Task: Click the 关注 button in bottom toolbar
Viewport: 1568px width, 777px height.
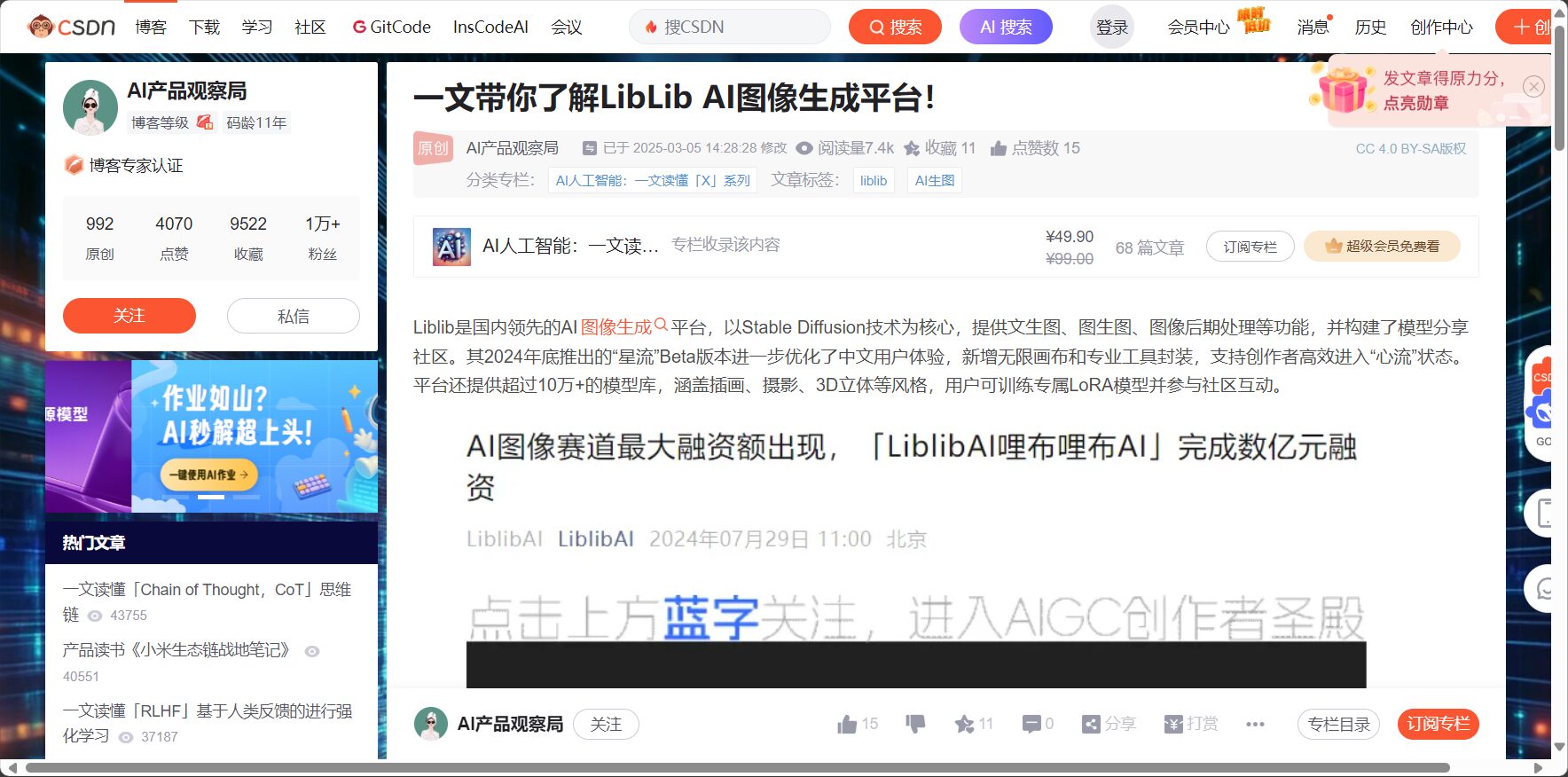Action: (606, 725)
